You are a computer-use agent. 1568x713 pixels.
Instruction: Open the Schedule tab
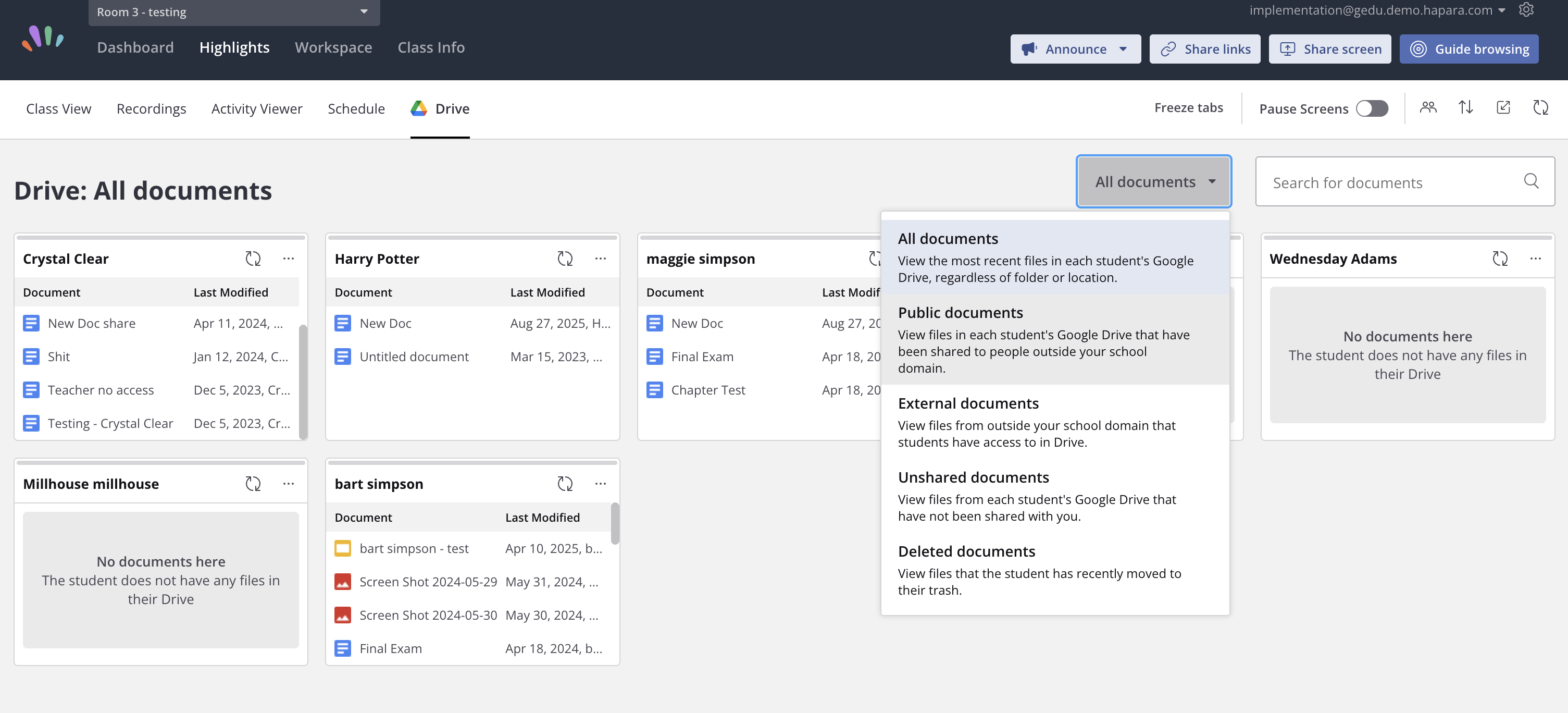[356, 108]
